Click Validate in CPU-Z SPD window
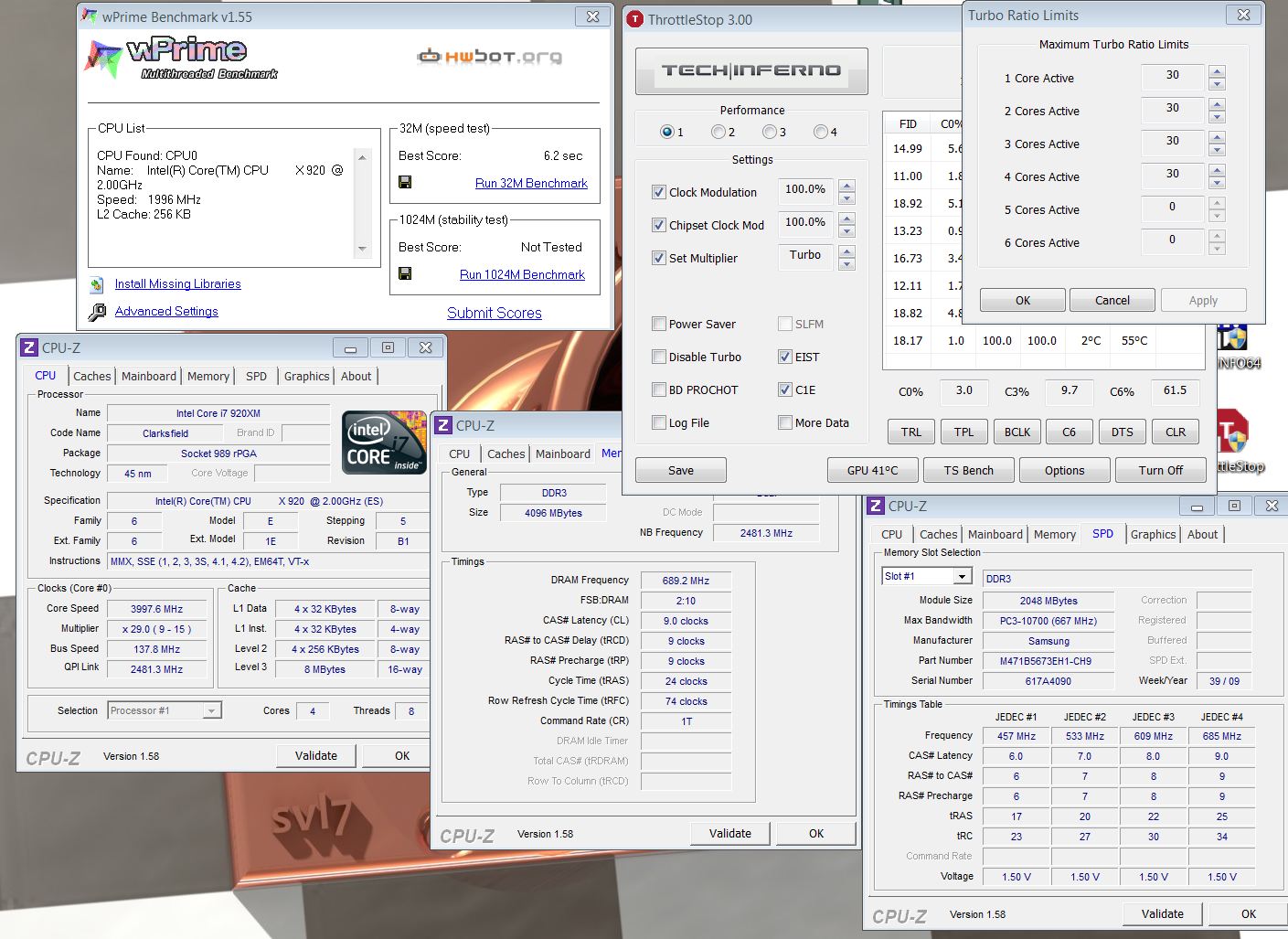1288x939 pixels. [1163, 913]
